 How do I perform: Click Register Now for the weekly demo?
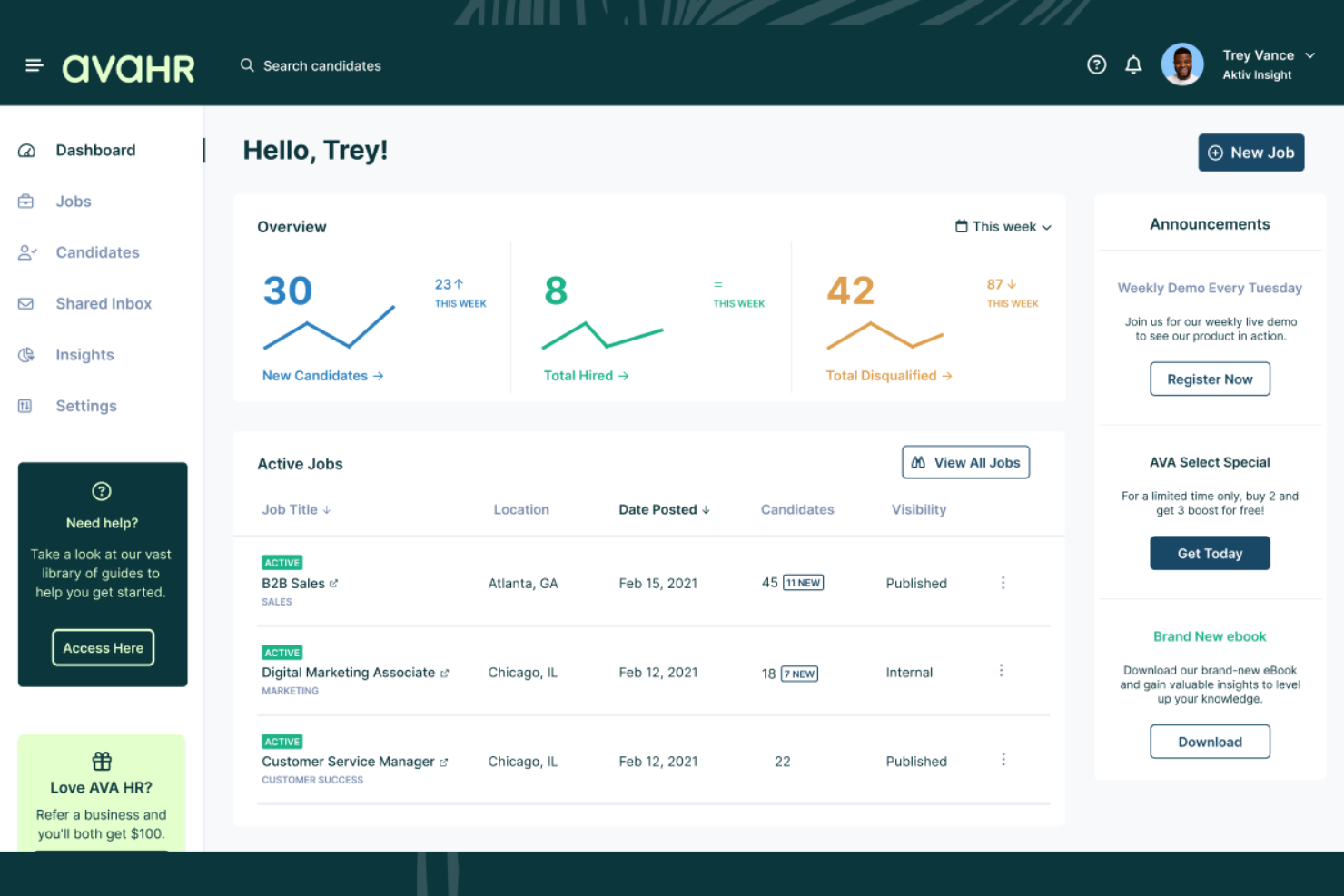(1210, 379)
